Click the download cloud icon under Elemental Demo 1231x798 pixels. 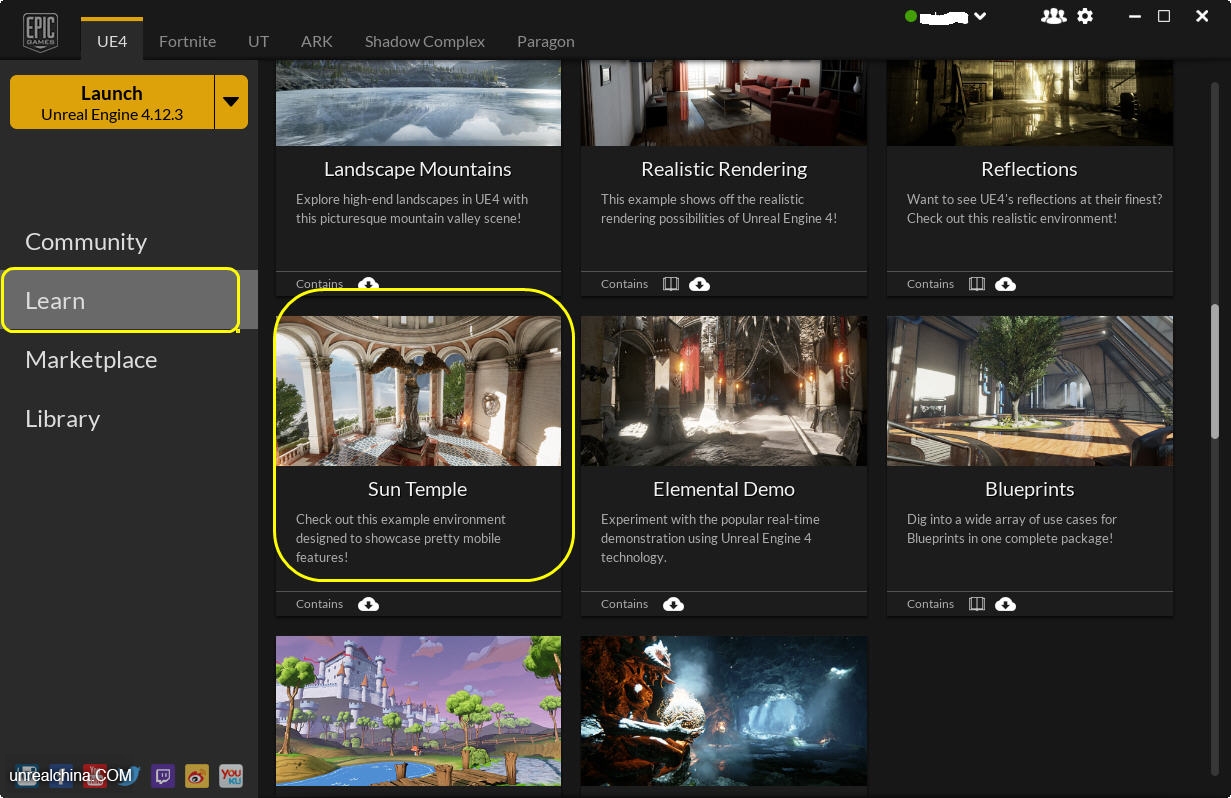pyautogui.click(x=674, y=604)
